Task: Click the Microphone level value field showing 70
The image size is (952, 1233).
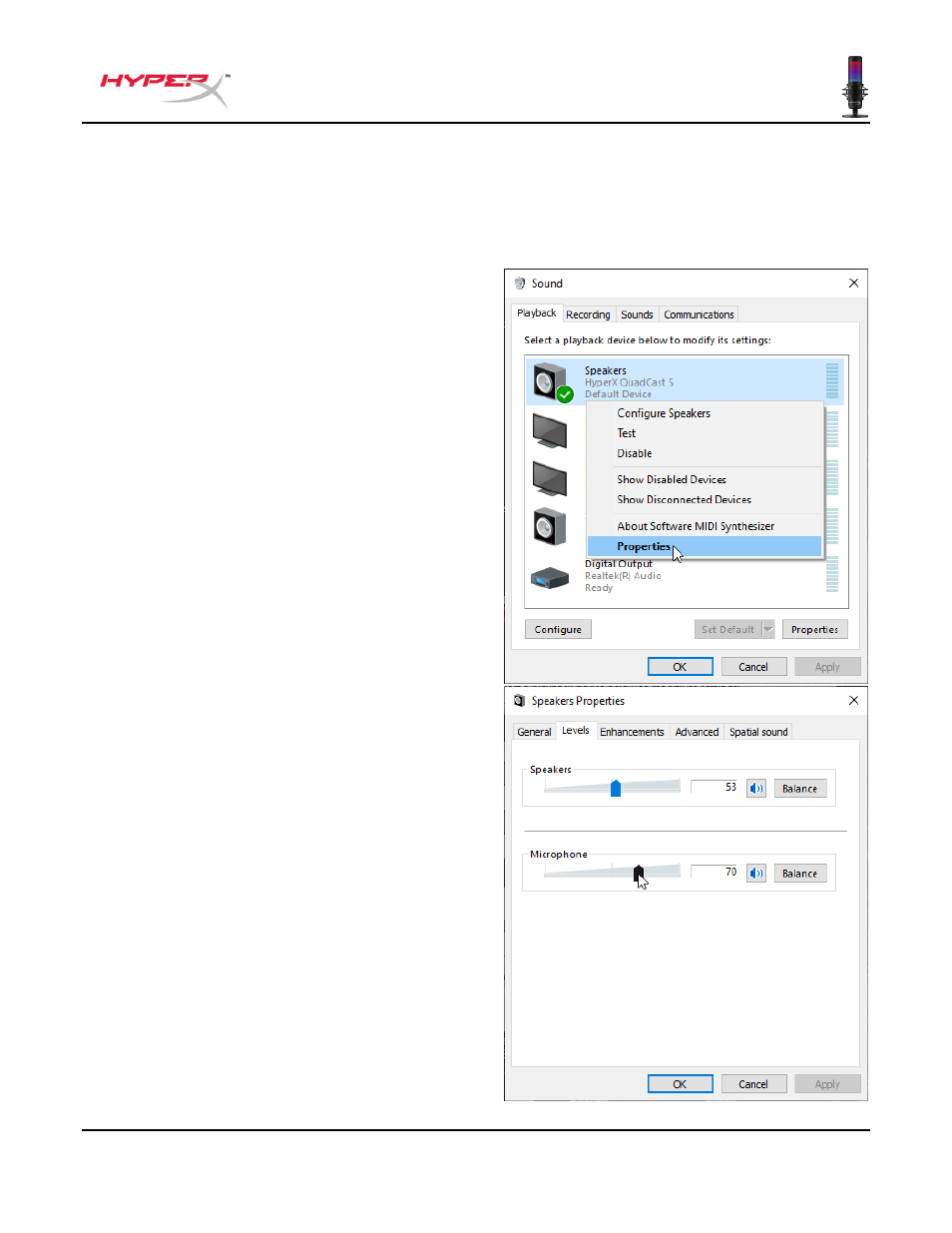Action: pyautogui.click(x=714, y=873)
